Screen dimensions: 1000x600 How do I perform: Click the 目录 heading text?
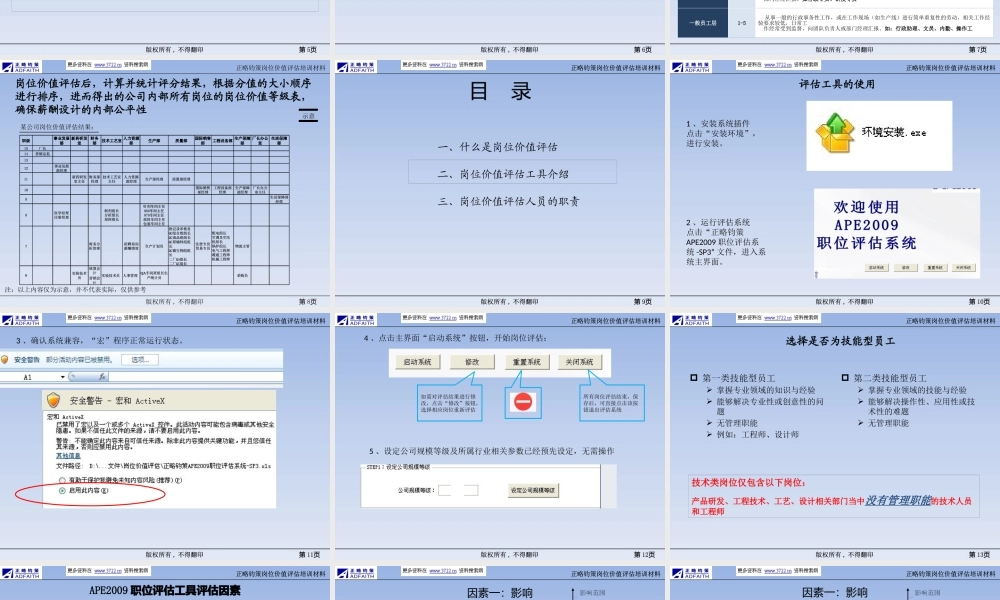(x=500, y=92)
